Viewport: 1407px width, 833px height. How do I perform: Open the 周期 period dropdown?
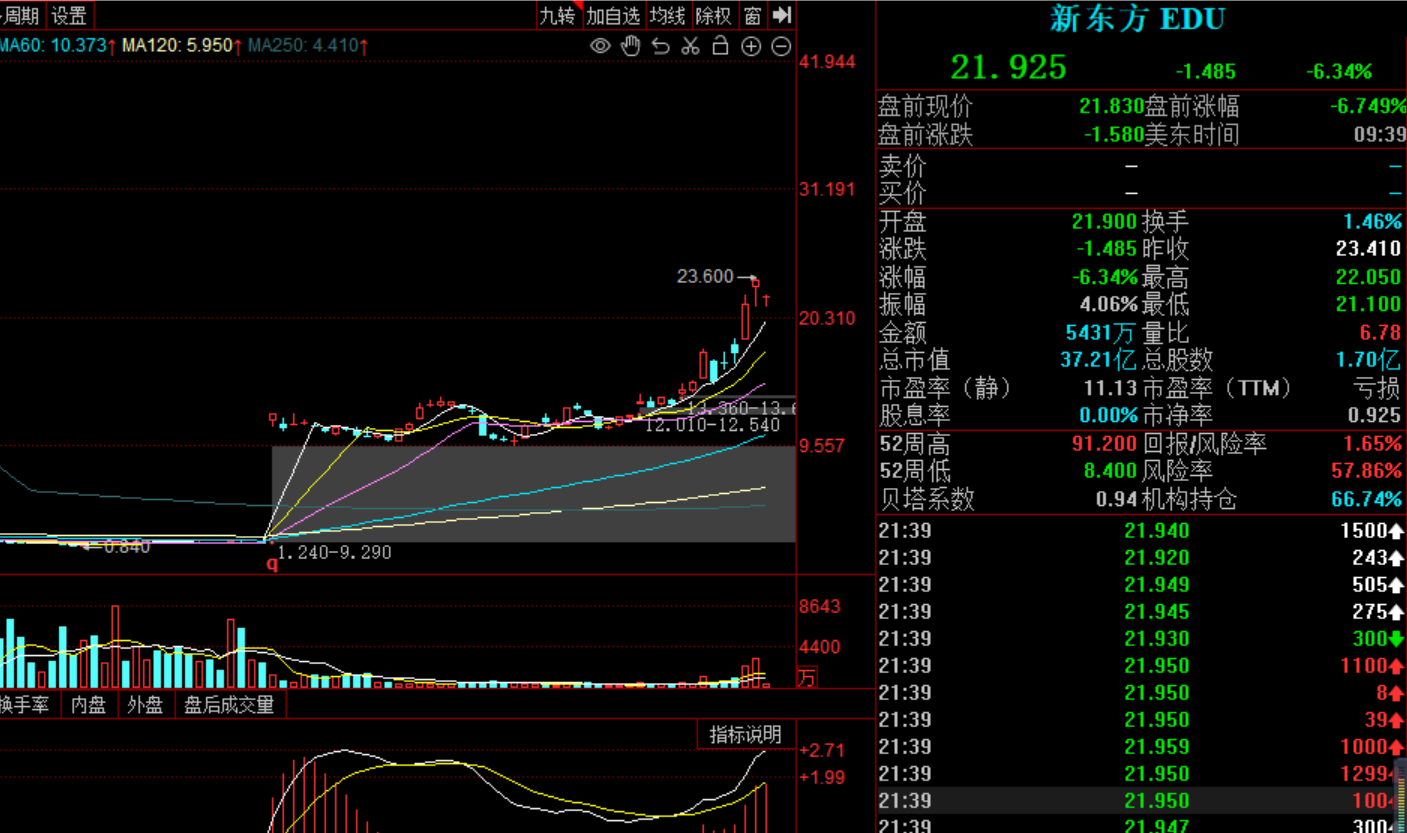click(20, 15)
